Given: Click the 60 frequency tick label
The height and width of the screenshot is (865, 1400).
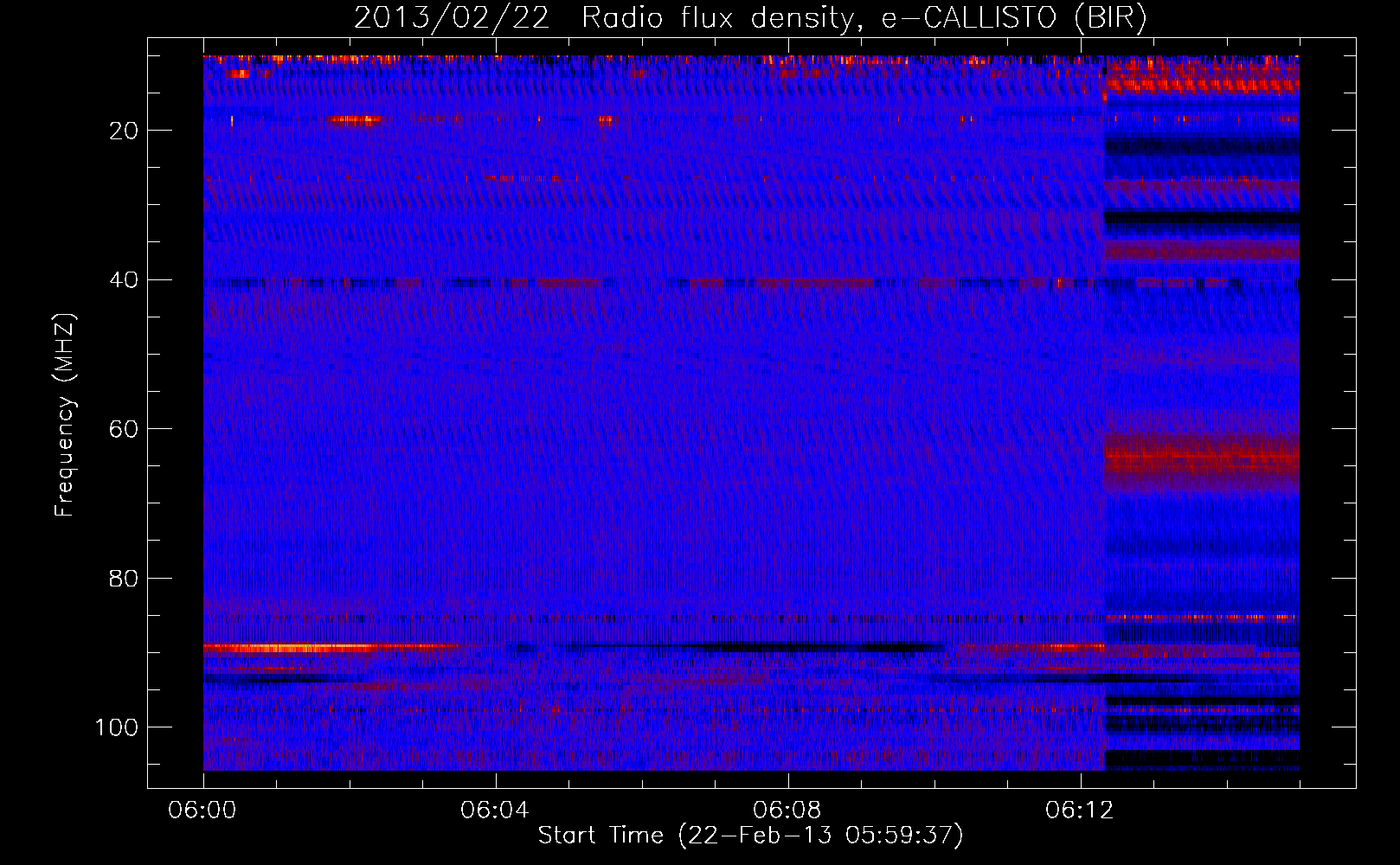Looking at the screenshot, I should pyautogui.click(x=124, y=430).
